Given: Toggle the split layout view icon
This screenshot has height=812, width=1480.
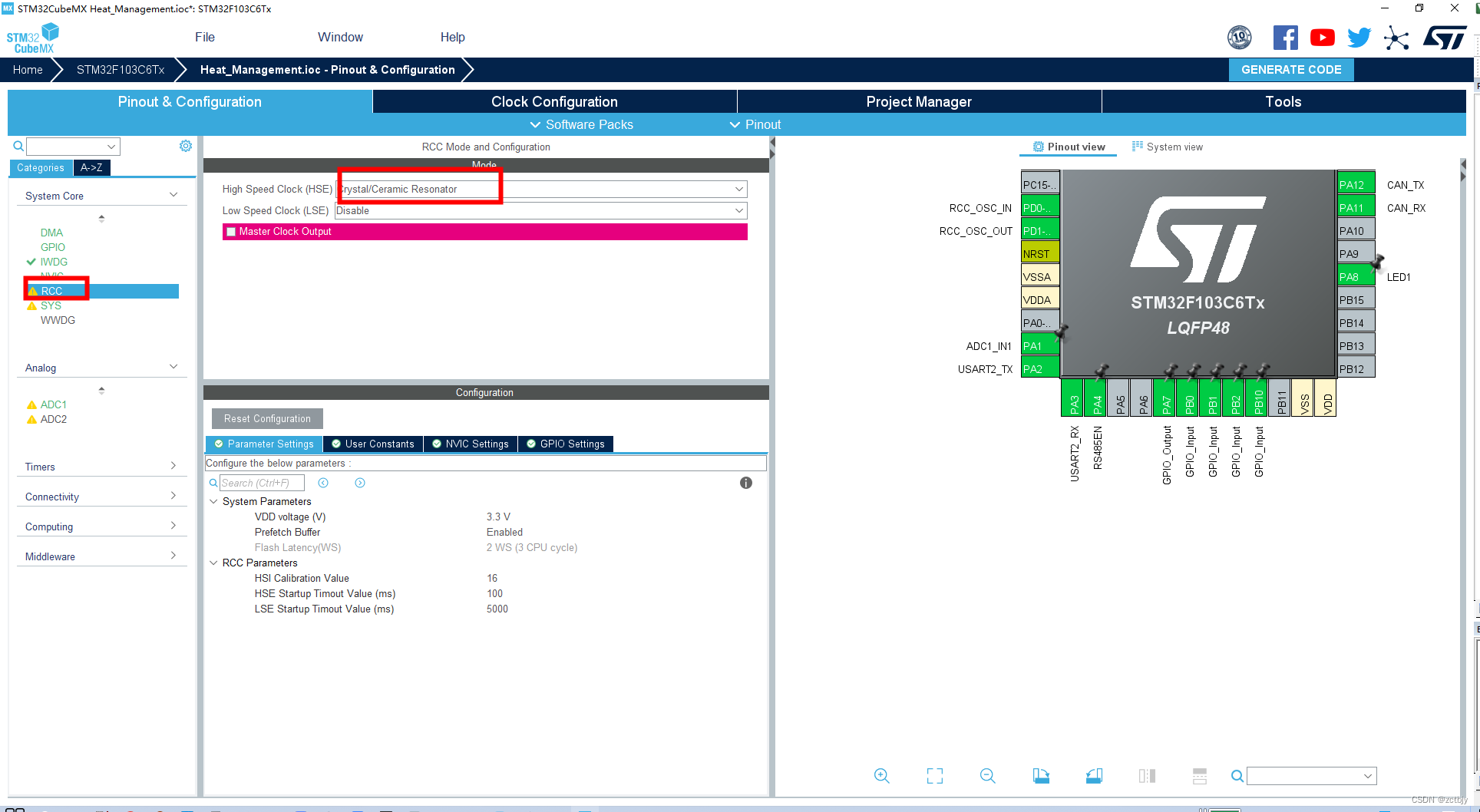Looking at the screenshot, I should tap(1200, 776).
